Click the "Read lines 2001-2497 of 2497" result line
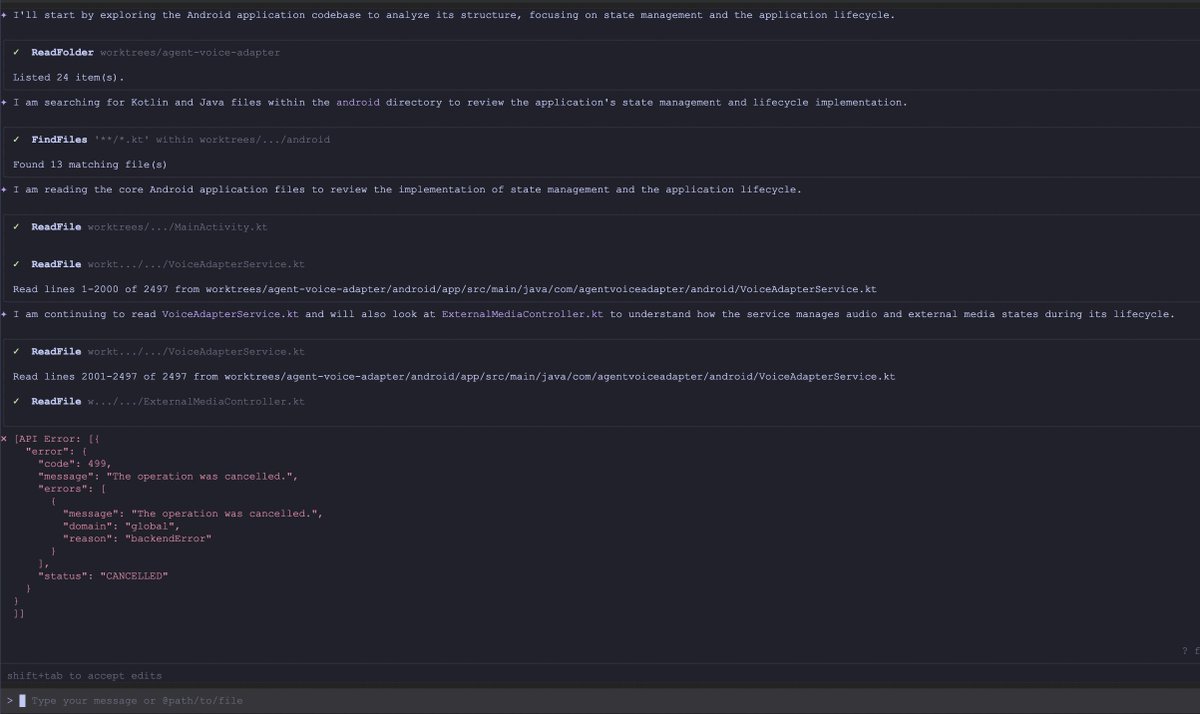The width and height of the screenshot is (1200, 714). pyautogui.click(x=454, y=377)
